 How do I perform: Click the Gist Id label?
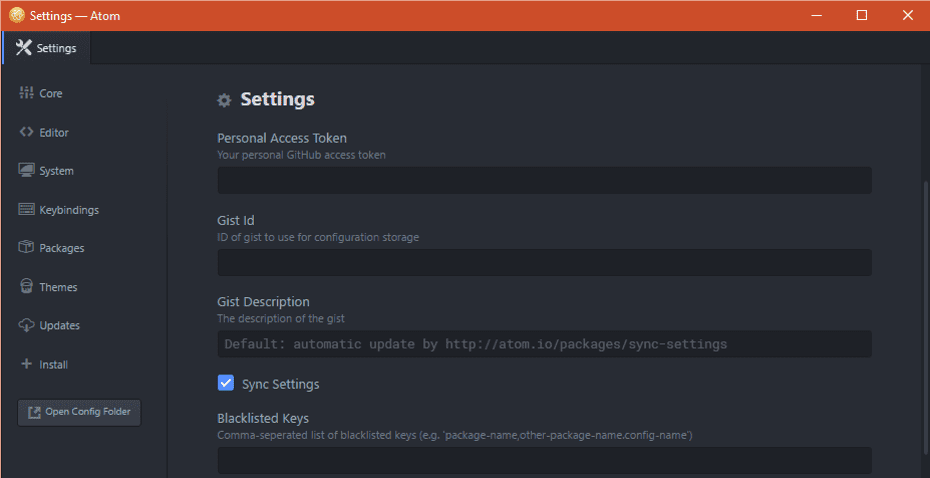coord(235,221)
